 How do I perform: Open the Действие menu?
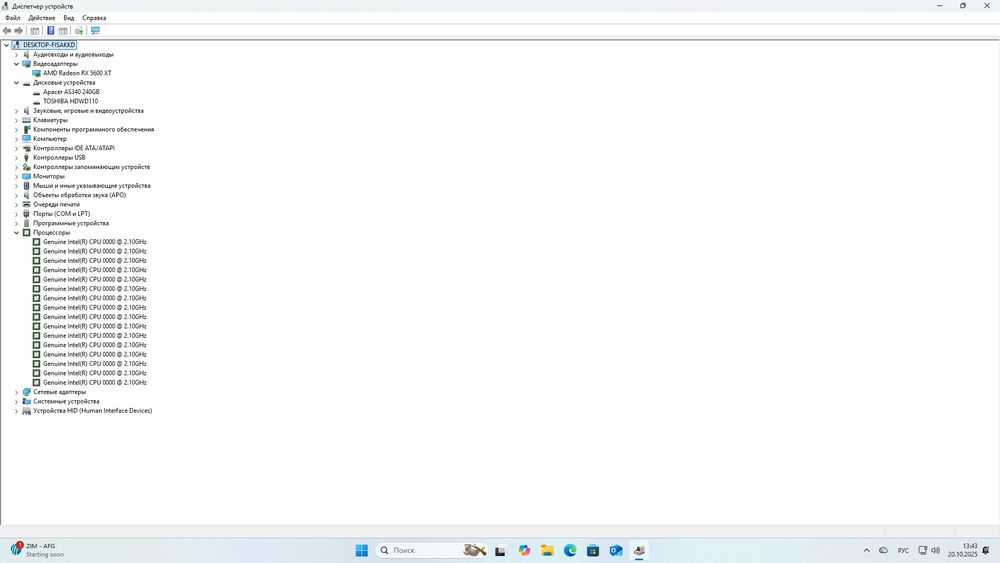pos(41,18)
